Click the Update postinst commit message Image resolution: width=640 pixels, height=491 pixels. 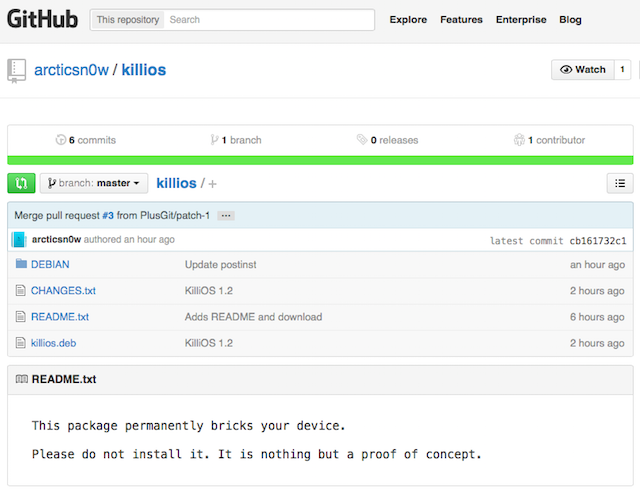(x=220, y=264)
